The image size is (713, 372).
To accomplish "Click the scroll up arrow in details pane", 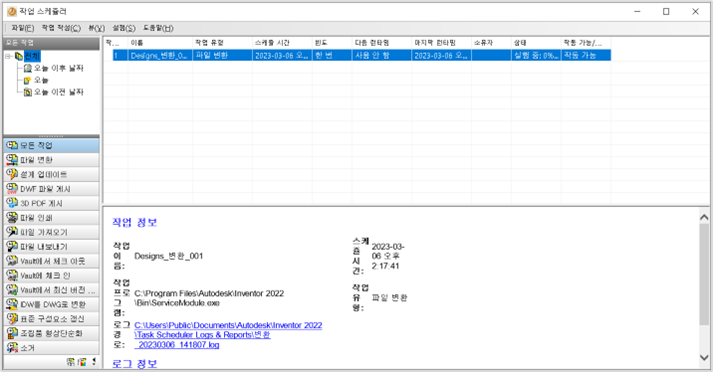I will 704,218.
